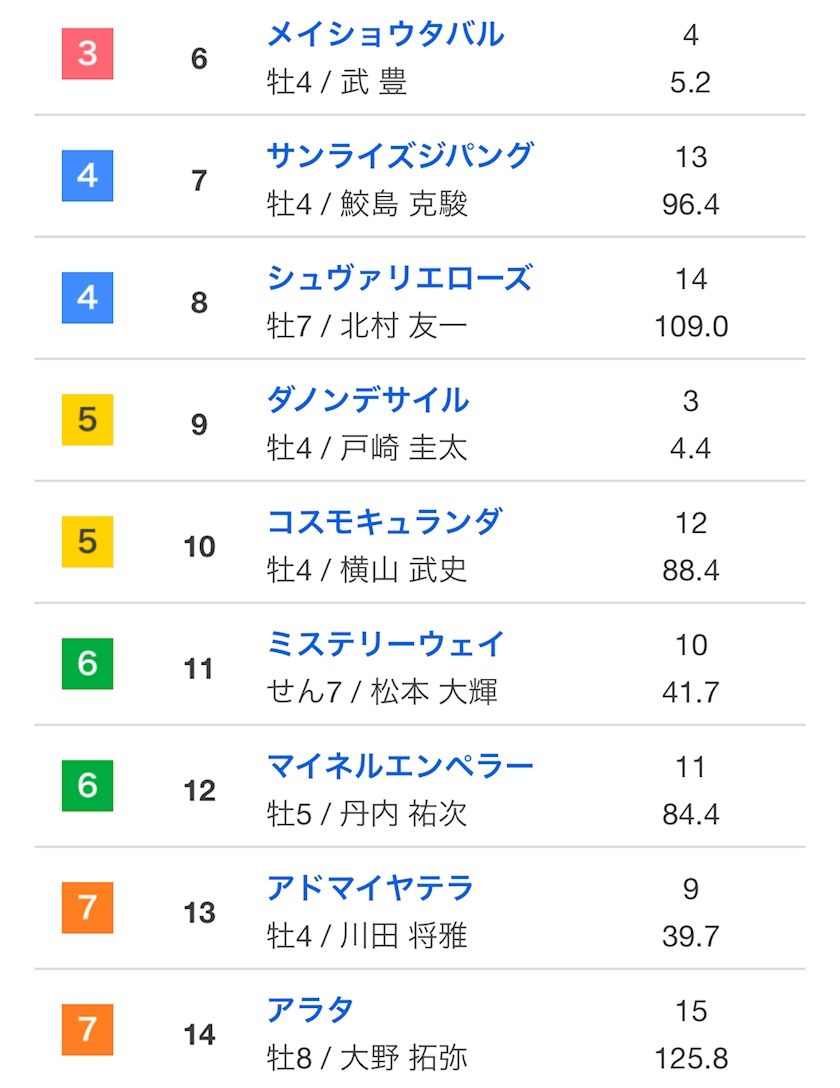
Task: View コスモキュランダ horse profile
Action: 384,523
